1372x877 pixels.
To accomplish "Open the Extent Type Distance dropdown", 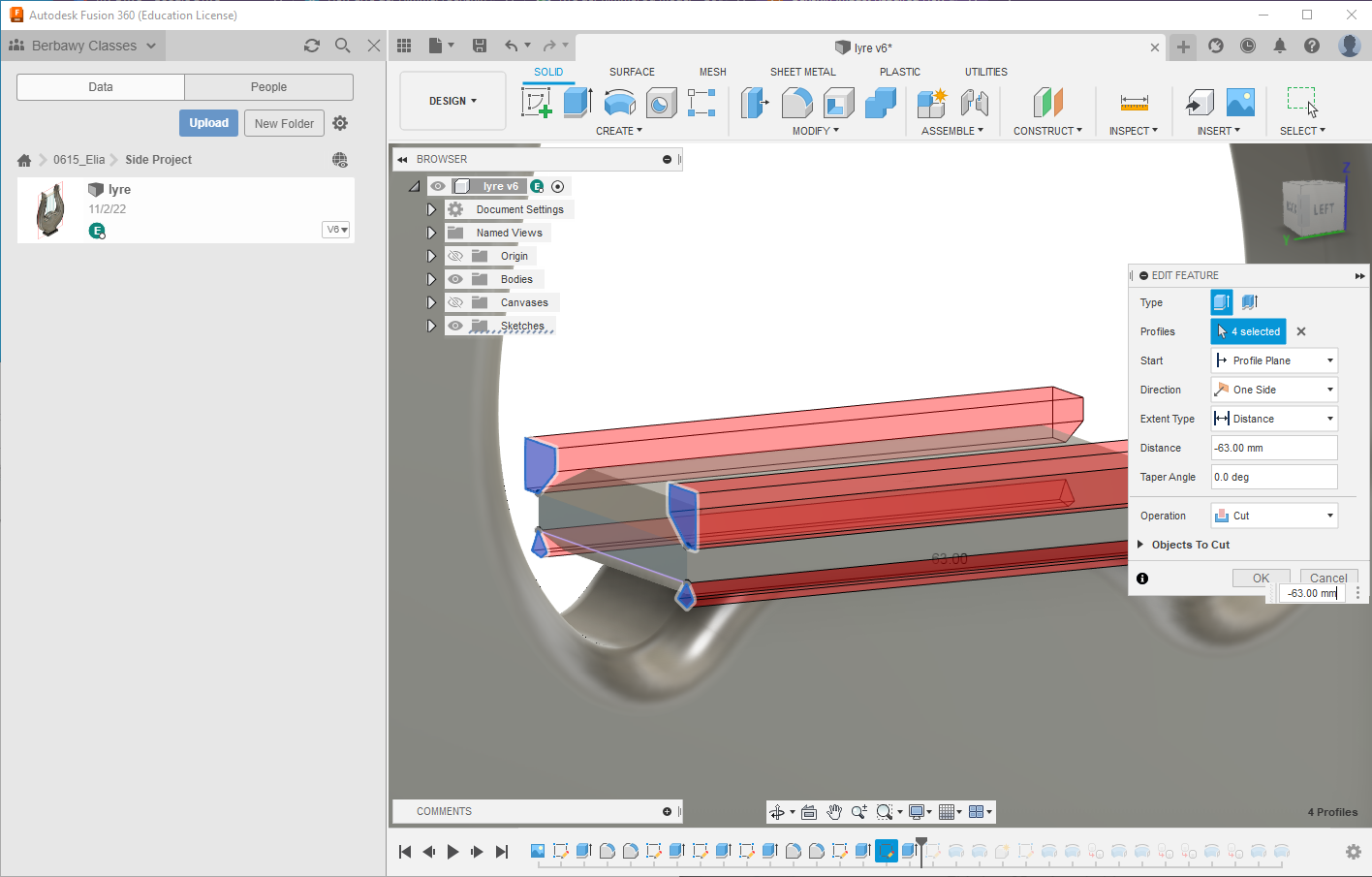I will 1274,419.
